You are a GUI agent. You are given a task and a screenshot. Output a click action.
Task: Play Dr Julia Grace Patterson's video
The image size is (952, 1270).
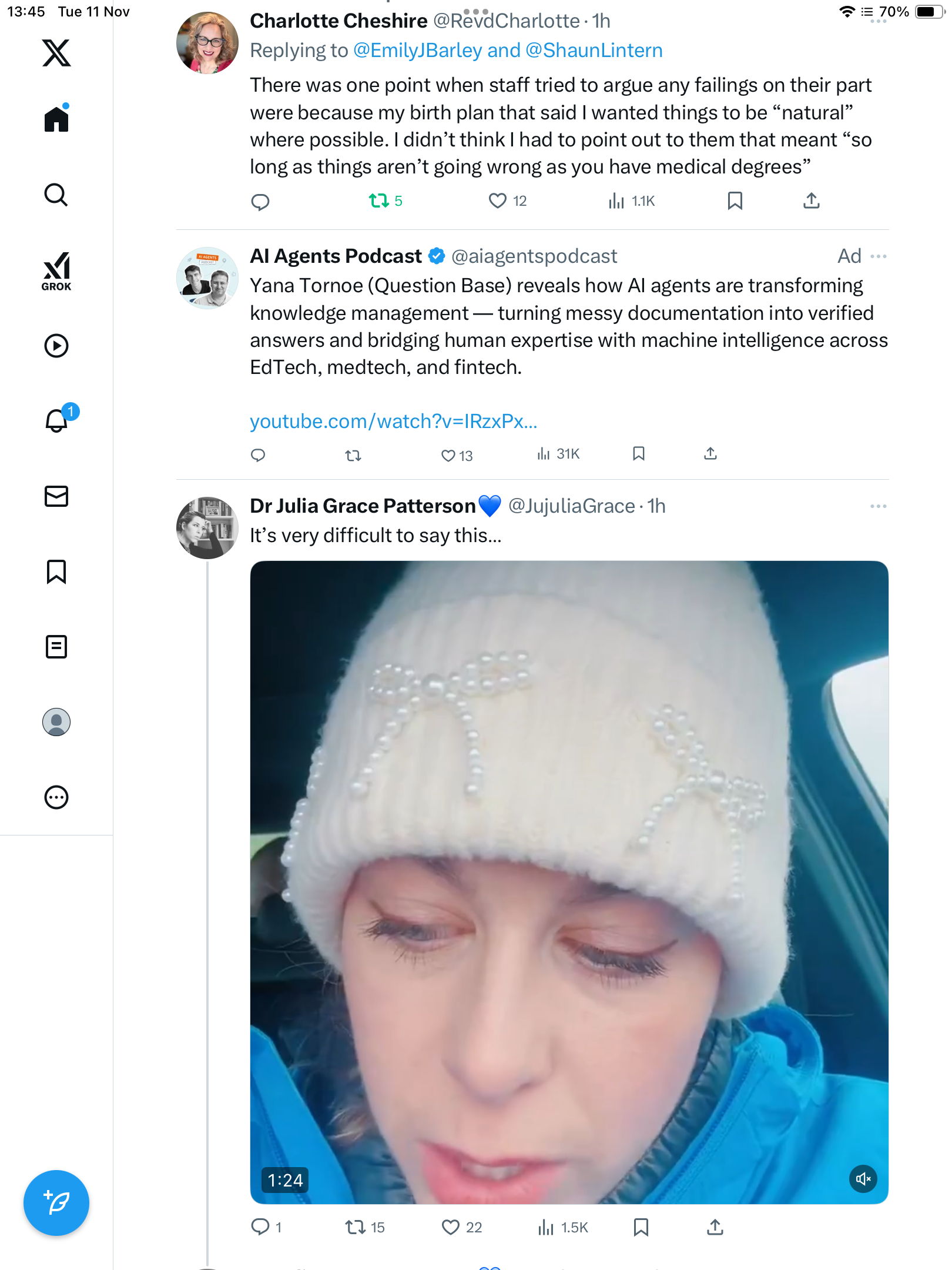[x=569, y=882]
